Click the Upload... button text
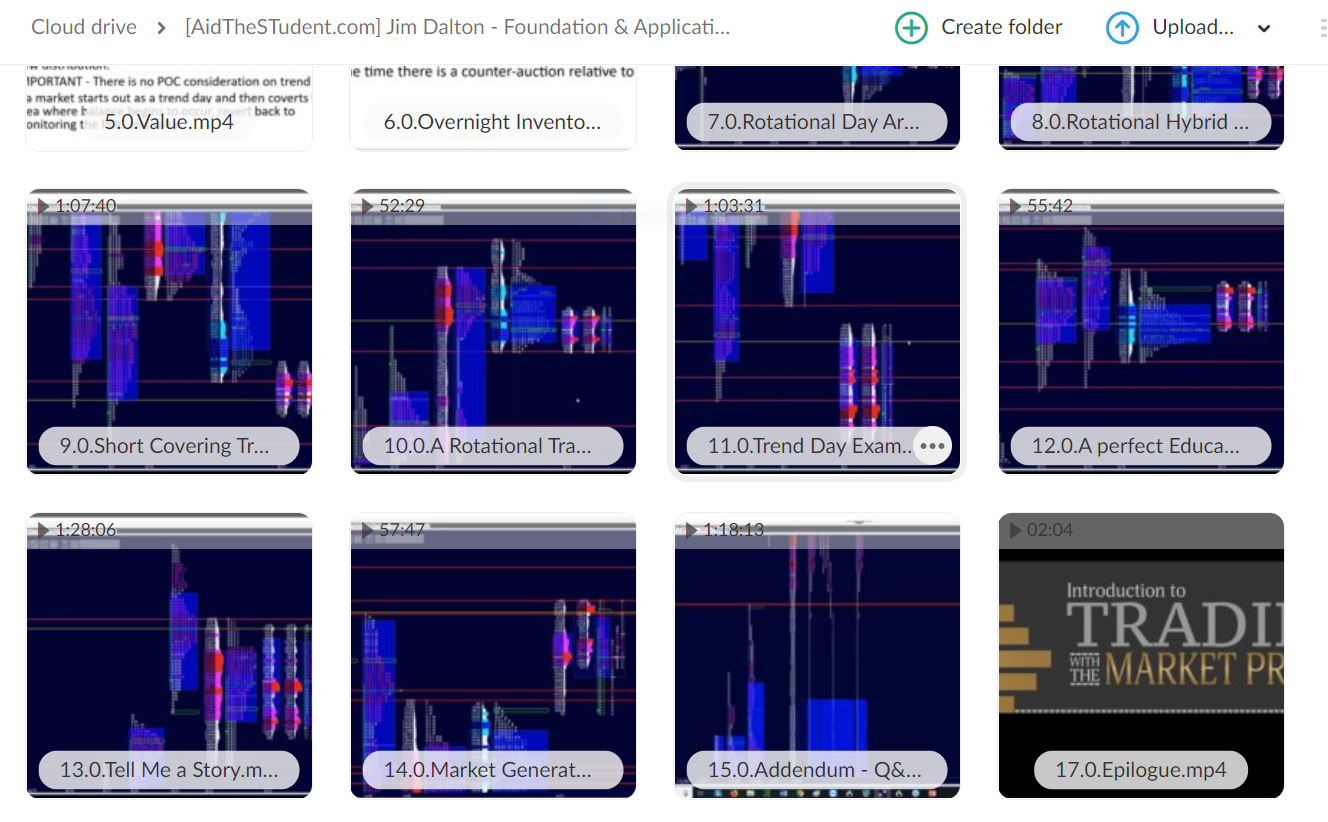This screenshot has height=822, width=1328. coord(1193,28)
